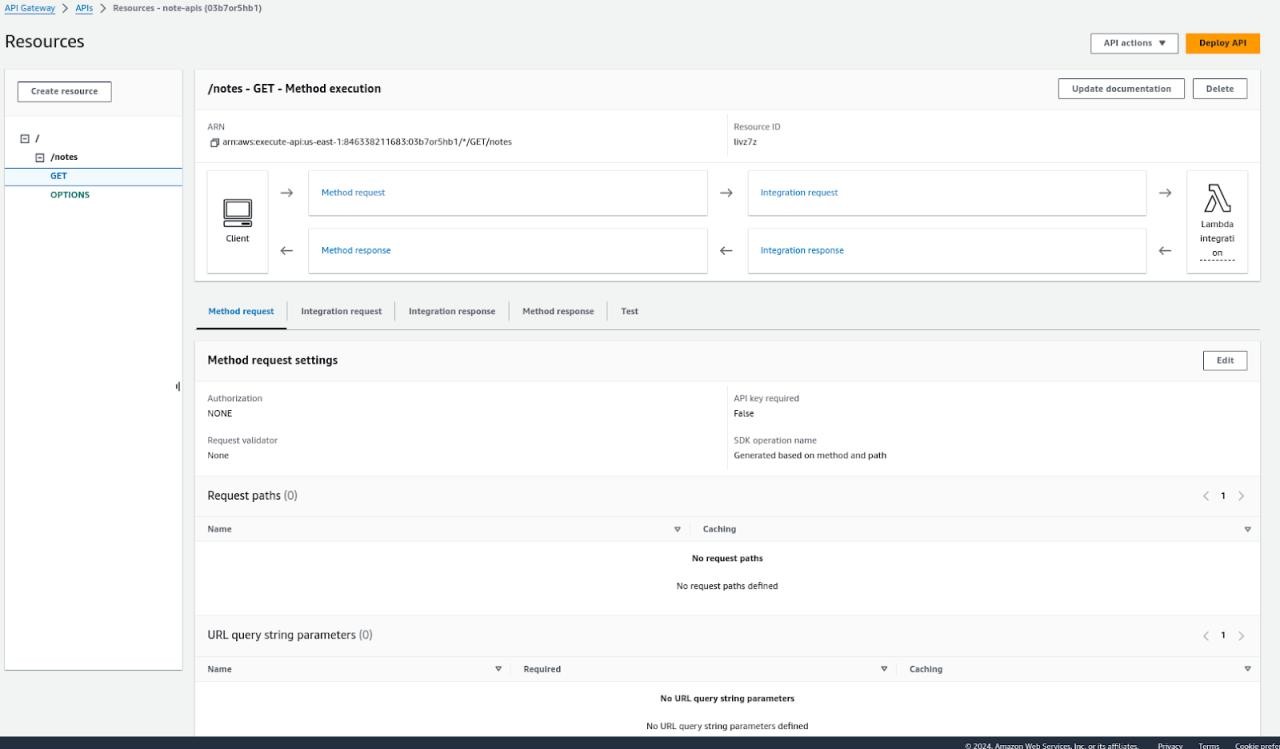Go to next page of Request paths
This screenshot has height=749, width=1280.
pyautogui.click(x=1241, y=496)
